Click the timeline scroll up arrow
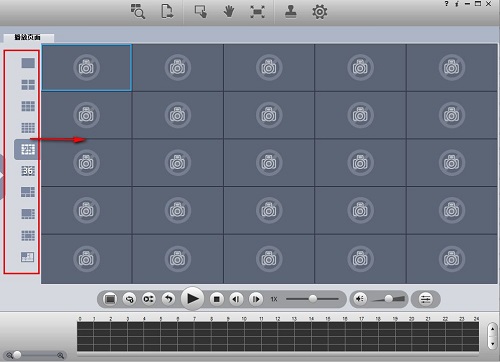This screenshot has height=362, width=500. click(493, 329)
